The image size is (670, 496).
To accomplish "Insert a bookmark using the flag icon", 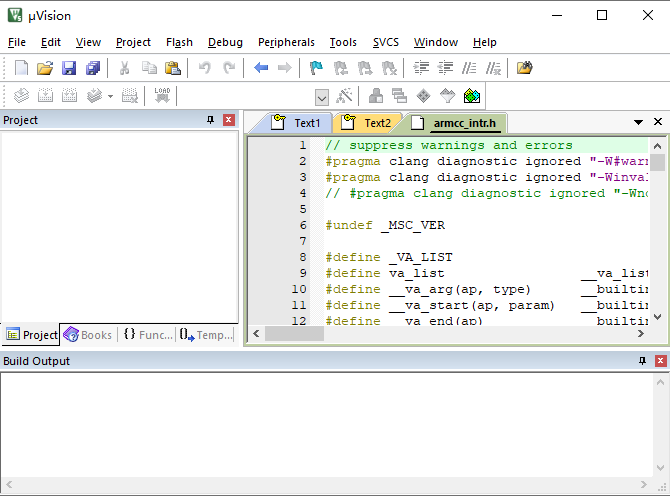I will coord(316,68).
